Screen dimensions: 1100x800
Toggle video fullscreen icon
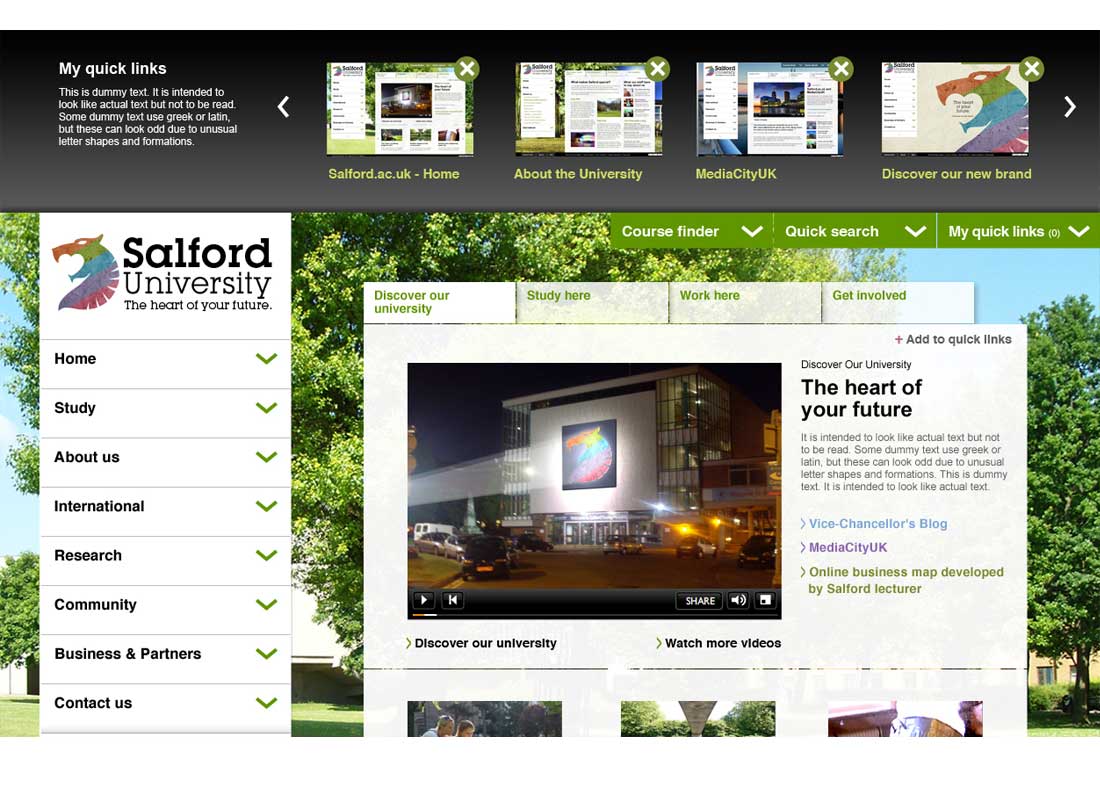point(765,600)
